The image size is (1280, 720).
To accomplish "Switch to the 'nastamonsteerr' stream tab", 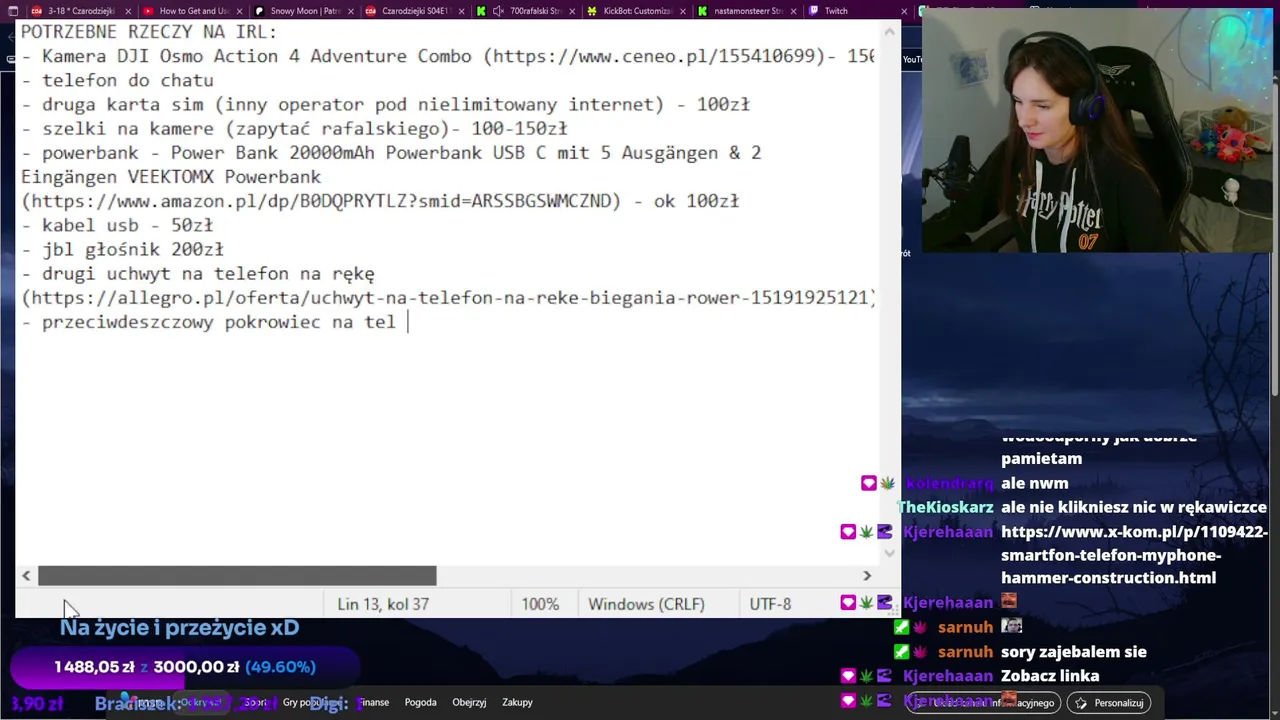I will 748,11.
